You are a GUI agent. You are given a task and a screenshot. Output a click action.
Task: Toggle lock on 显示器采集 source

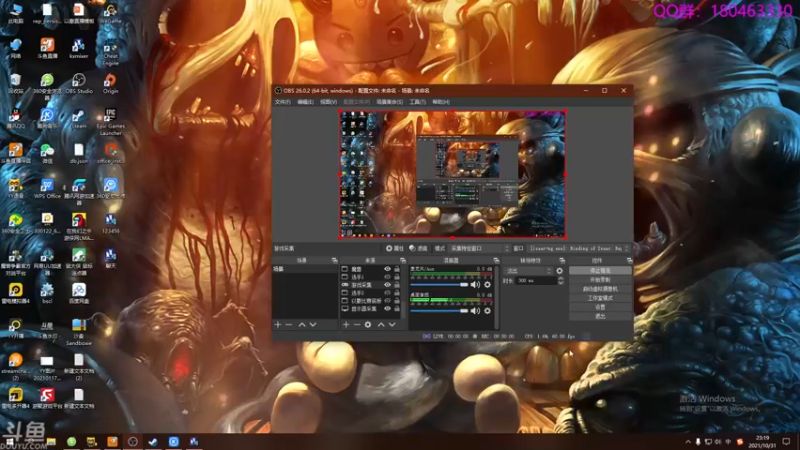(x=396, y=309)
